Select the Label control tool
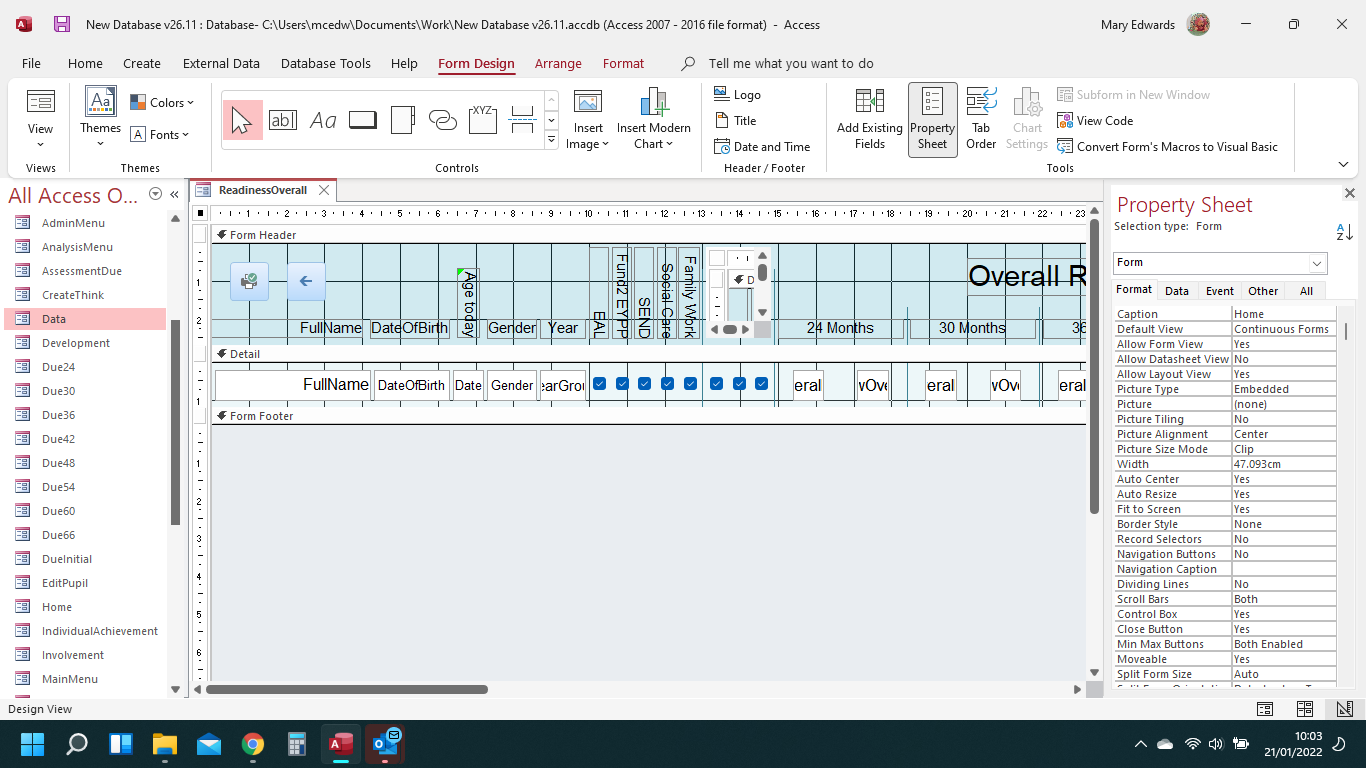Image resolution: width=1366 pixels, height=768 pixels. coord(323,120)
